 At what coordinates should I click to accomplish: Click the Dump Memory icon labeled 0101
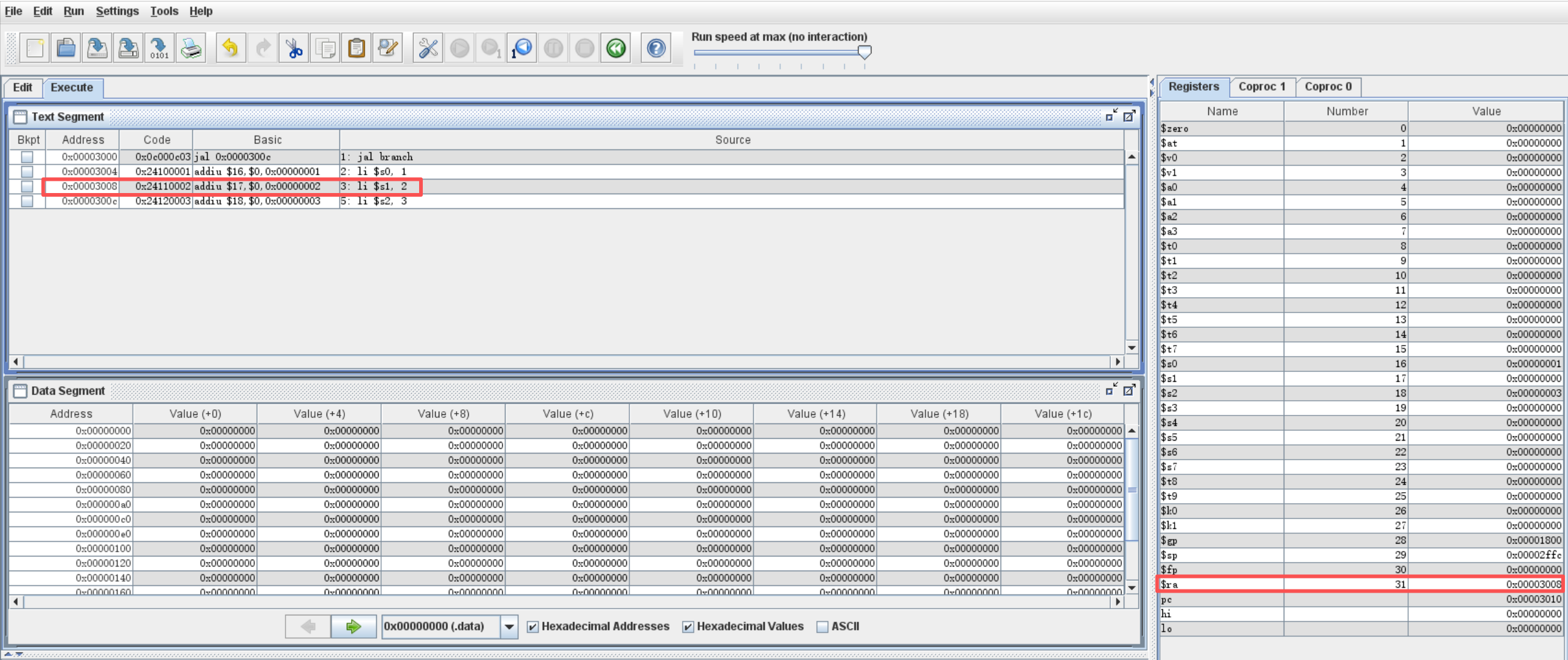pyautogui.click(x=159, y=48)
